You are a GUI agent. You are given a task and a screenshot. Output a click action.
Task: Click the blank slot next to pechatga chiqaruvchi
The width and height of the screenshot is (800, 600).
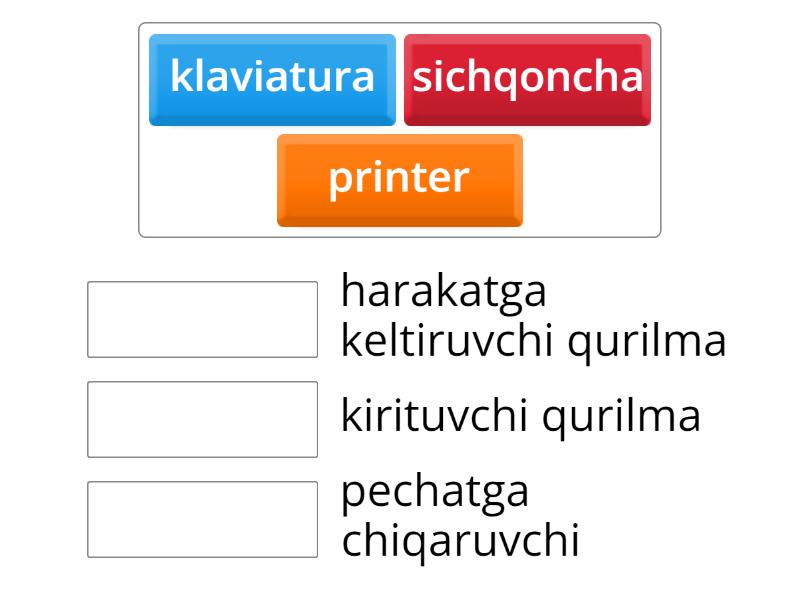202,519
